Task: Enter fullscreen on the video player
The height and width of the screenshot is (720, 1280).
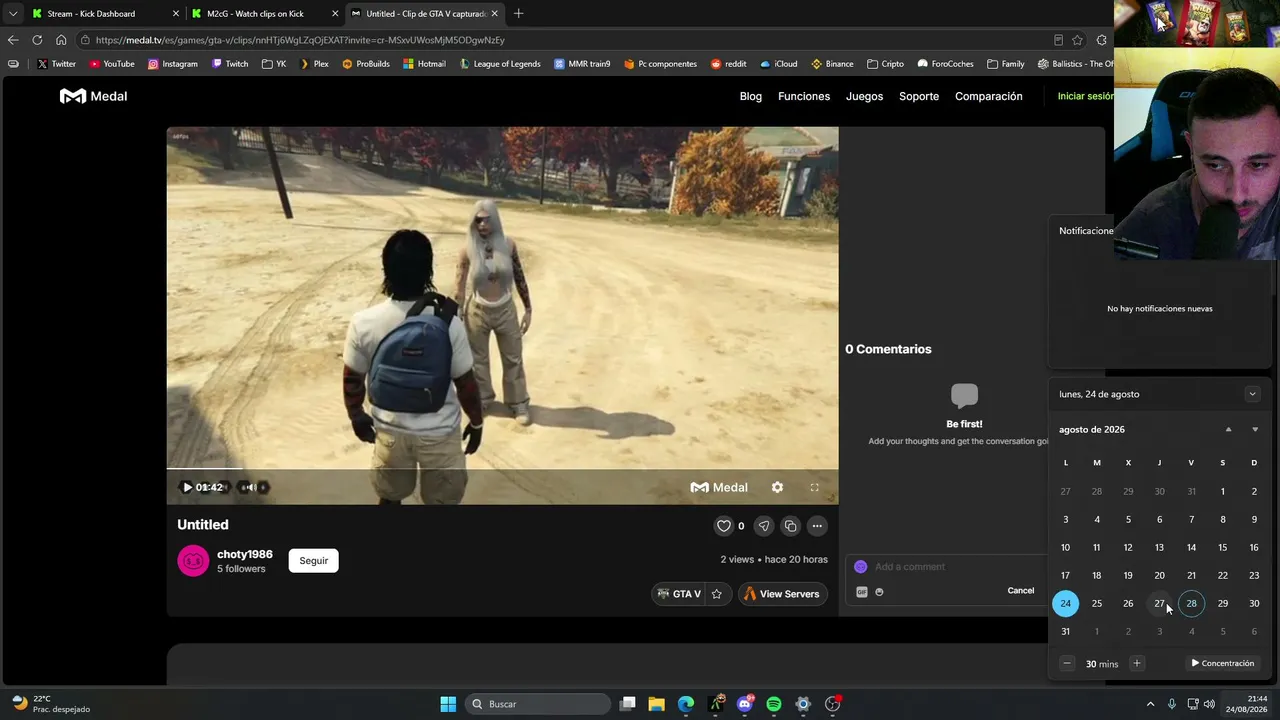Action: tap(814, 487)
